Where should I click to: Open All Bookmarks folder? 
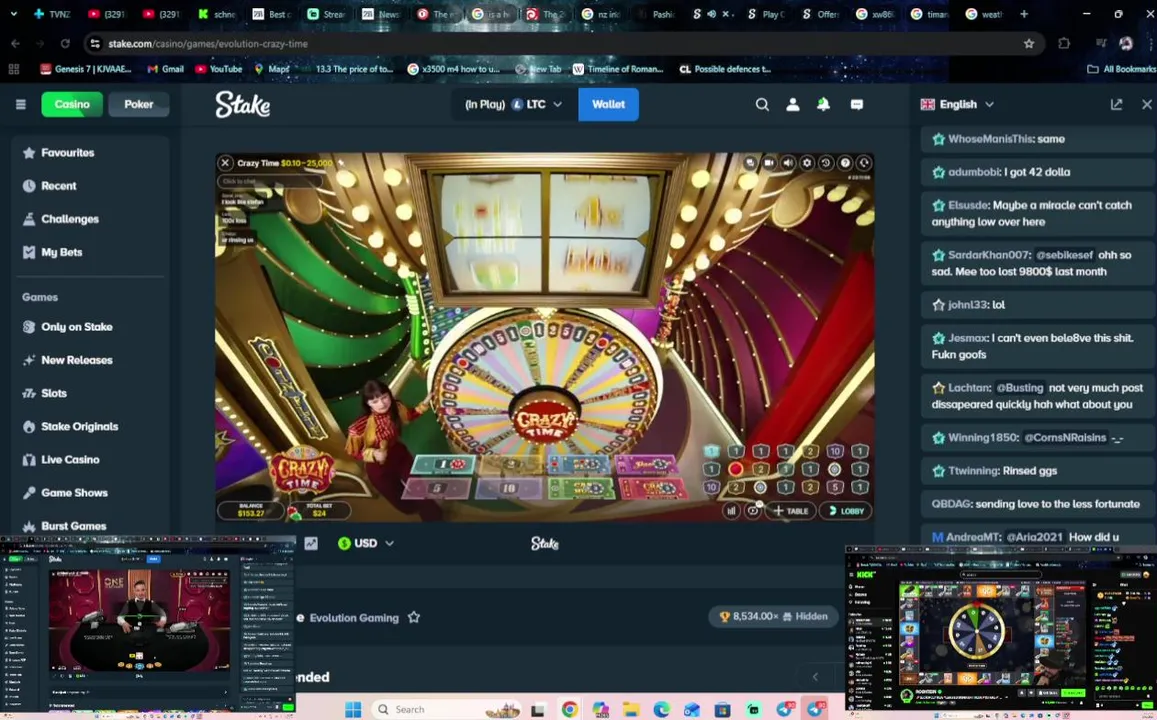coord(1122,69)
